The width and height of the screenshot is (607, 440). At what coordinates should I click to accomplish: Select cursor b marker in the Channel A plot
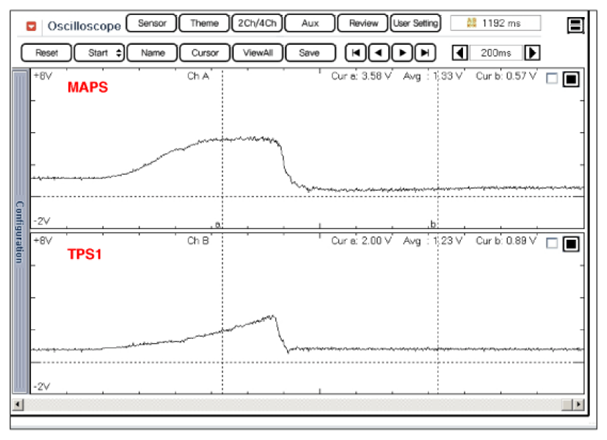point(433,224)
